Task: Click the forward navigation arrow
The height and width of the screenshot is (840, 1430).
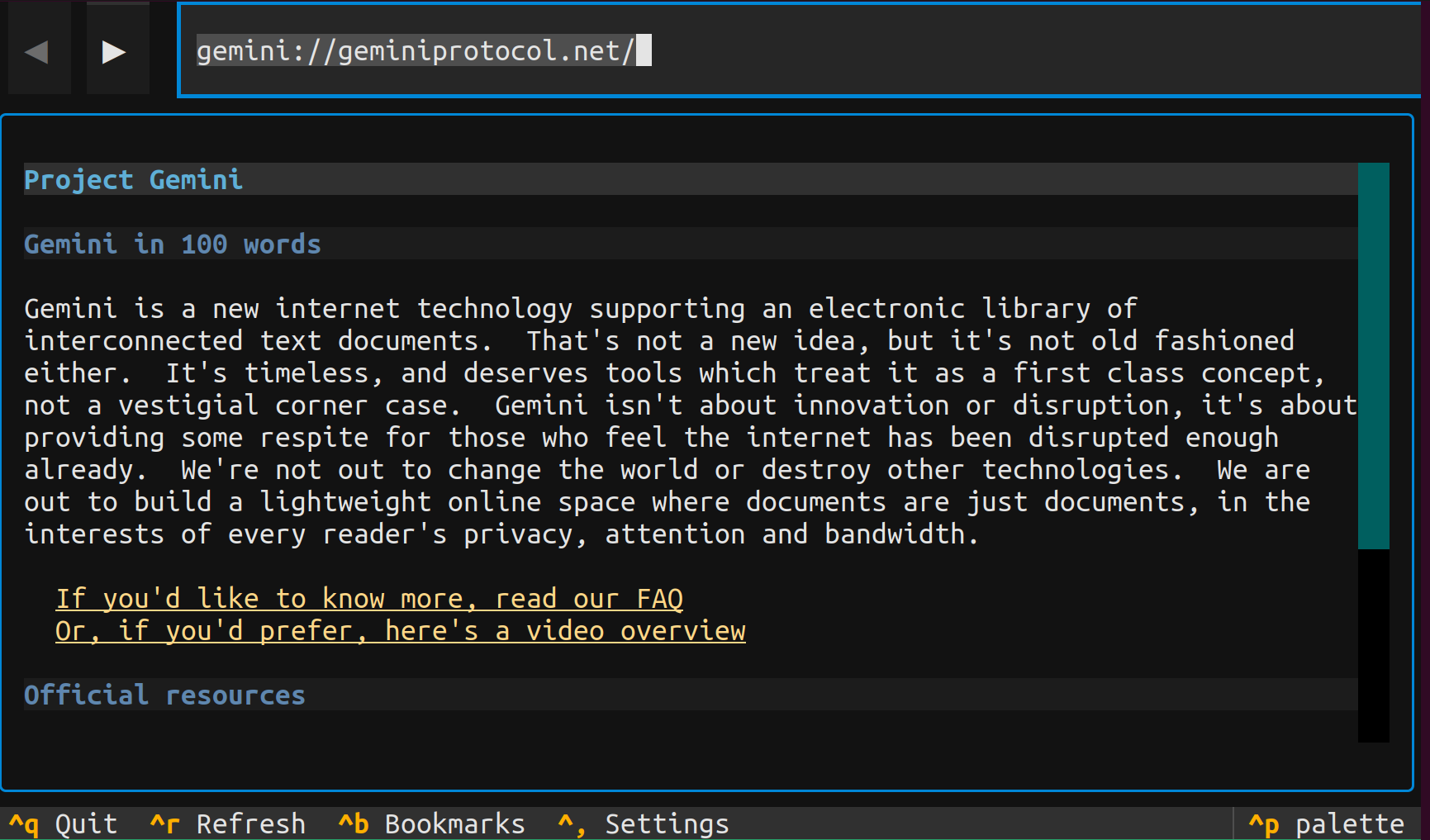Action: (x=114, y=51)
